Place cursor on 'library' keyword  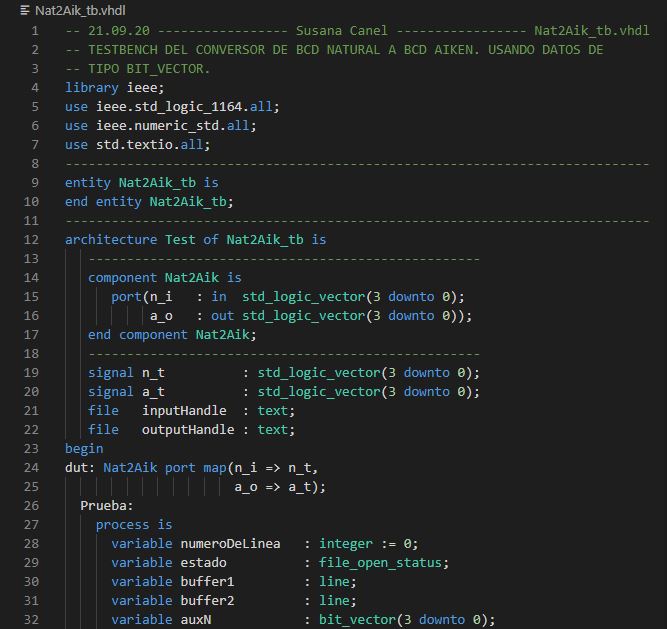coord(91,87)
